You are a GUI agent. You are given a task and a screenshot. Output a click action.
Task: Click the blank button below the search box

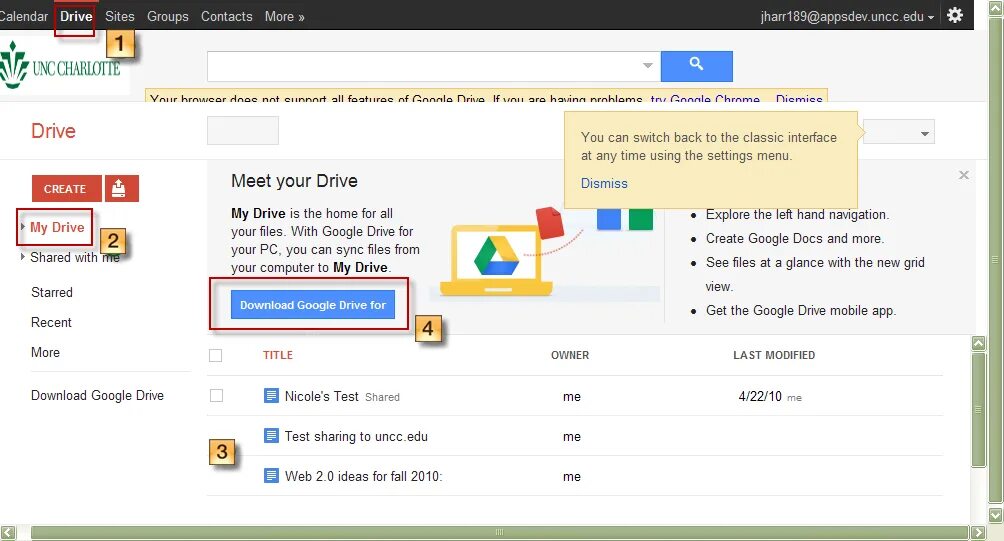pos(243,131)
